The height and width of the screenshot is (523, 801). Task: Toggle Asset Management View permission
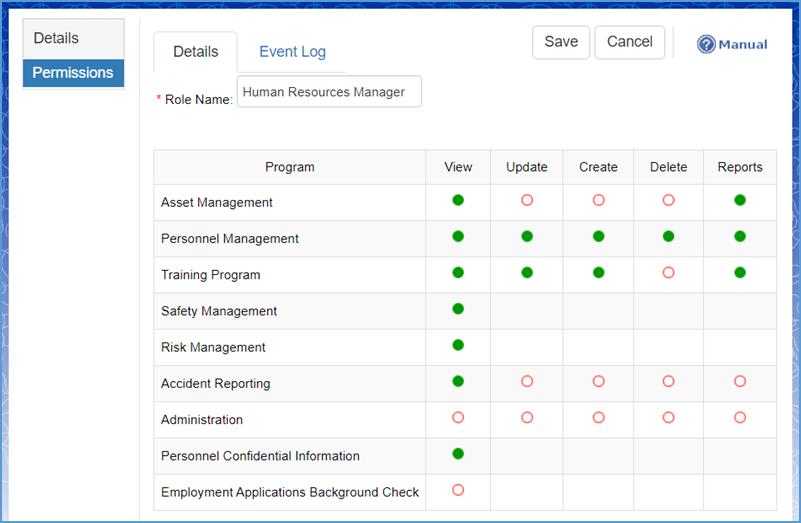pyautogui.click(x=458, y=200)
